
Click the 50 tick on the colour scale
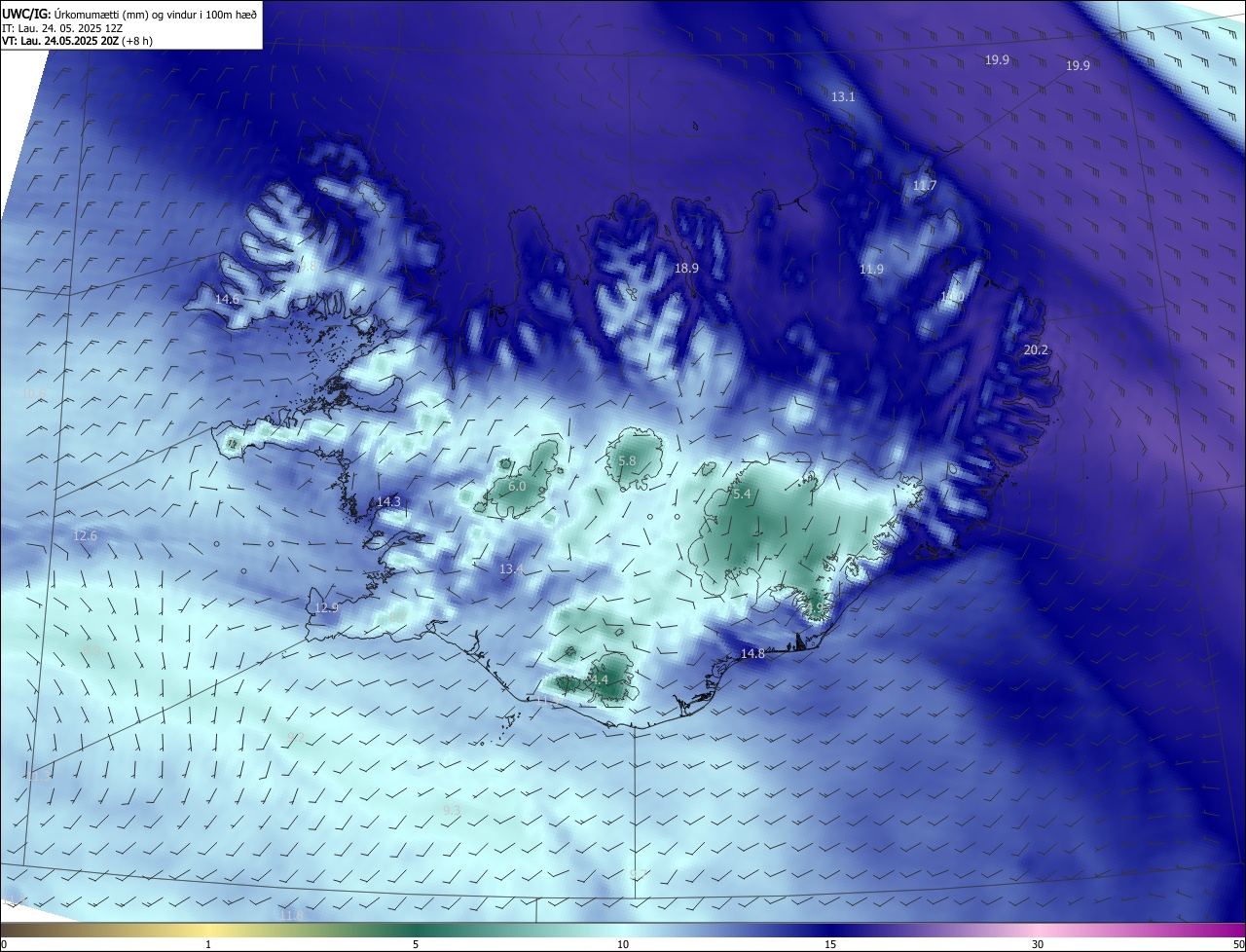click(x=1238, y=944)
